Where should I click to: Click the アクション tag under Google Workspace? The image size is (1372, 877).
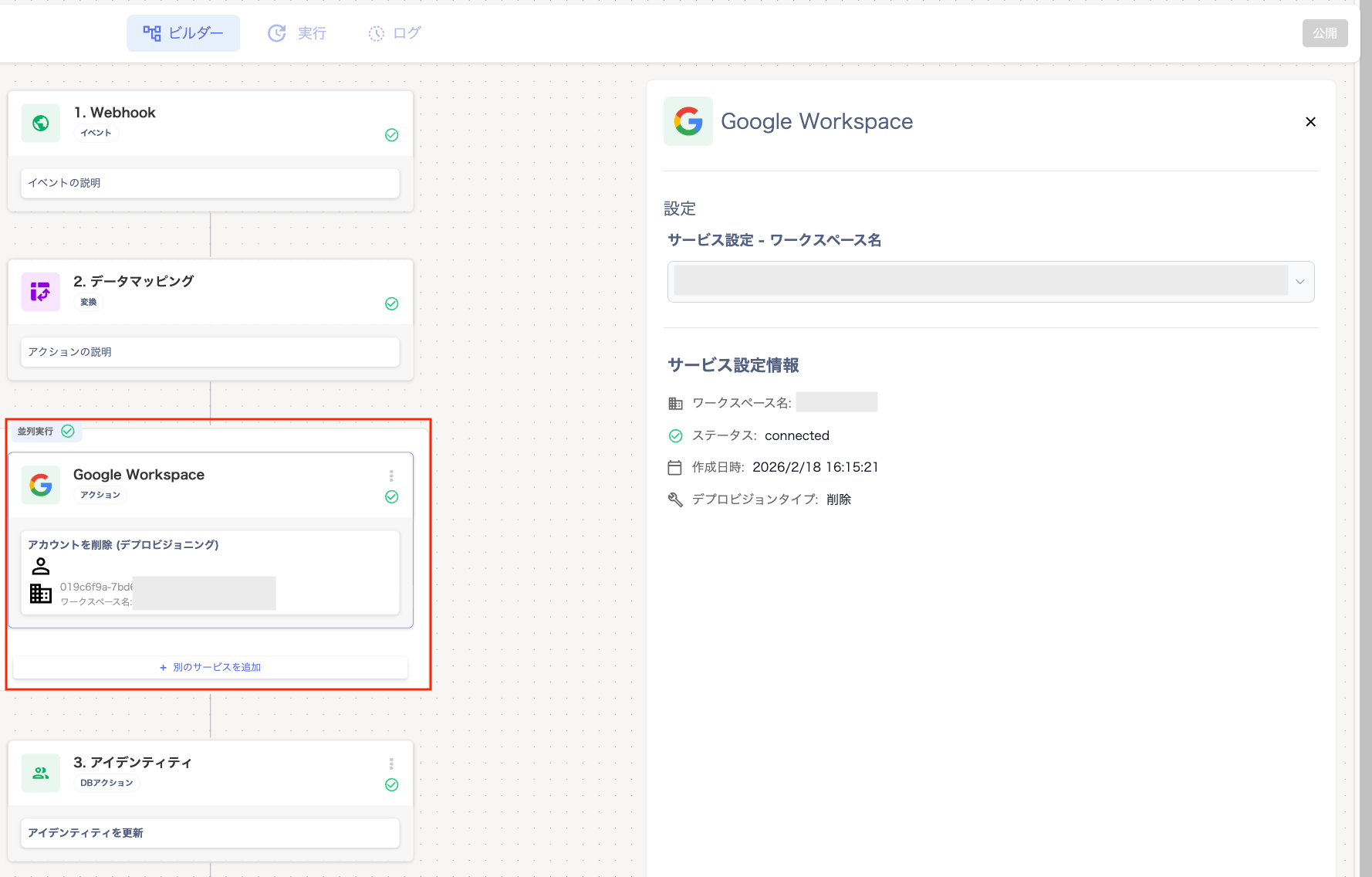(100, 495)
